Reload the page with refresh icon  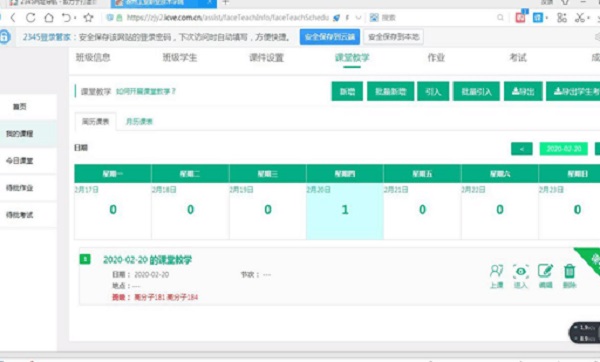pyautogui.click(x=31, y=18)
